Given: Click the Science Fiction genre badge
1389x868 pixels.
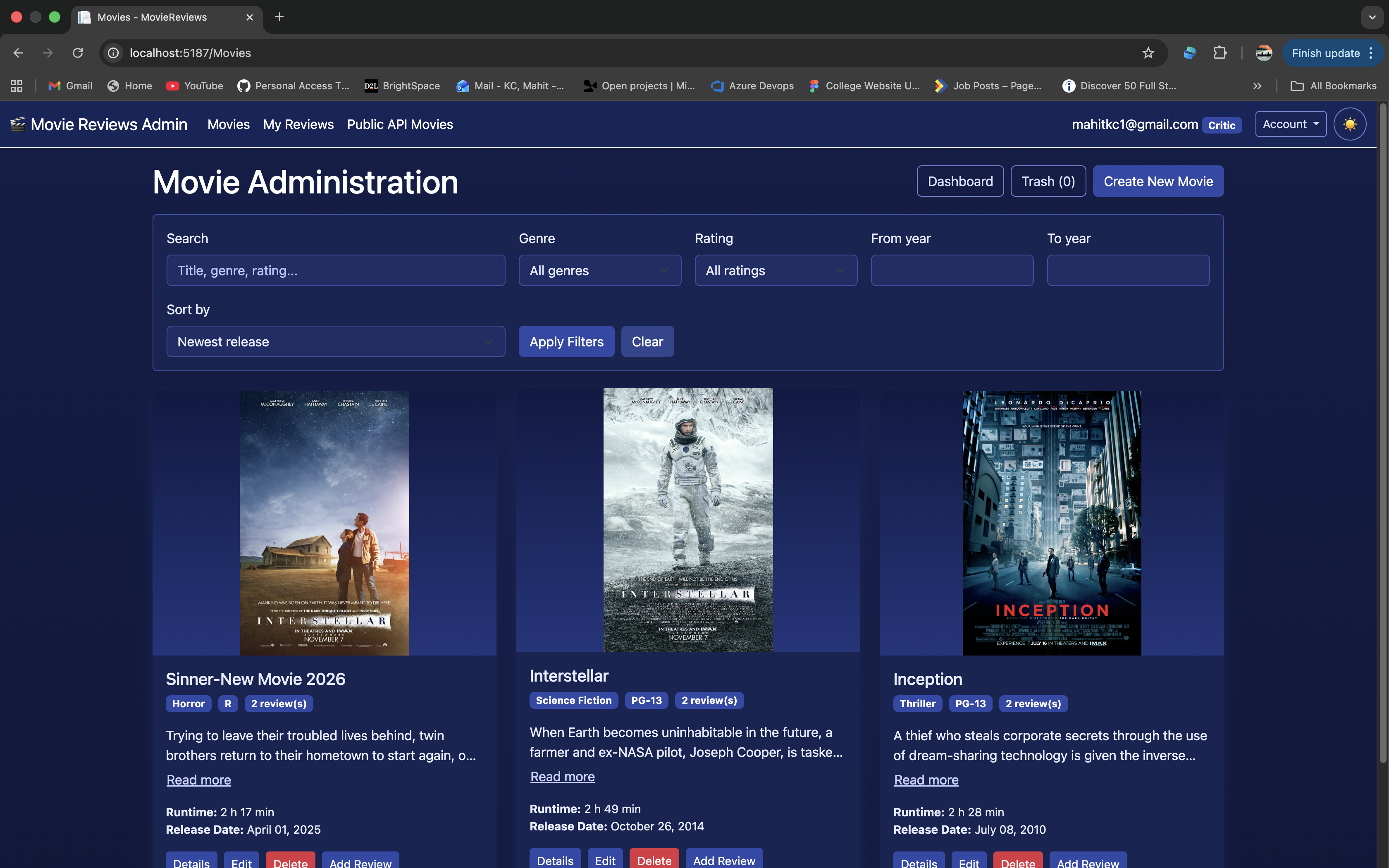Looking at the screenshot, I should [574, 700].
